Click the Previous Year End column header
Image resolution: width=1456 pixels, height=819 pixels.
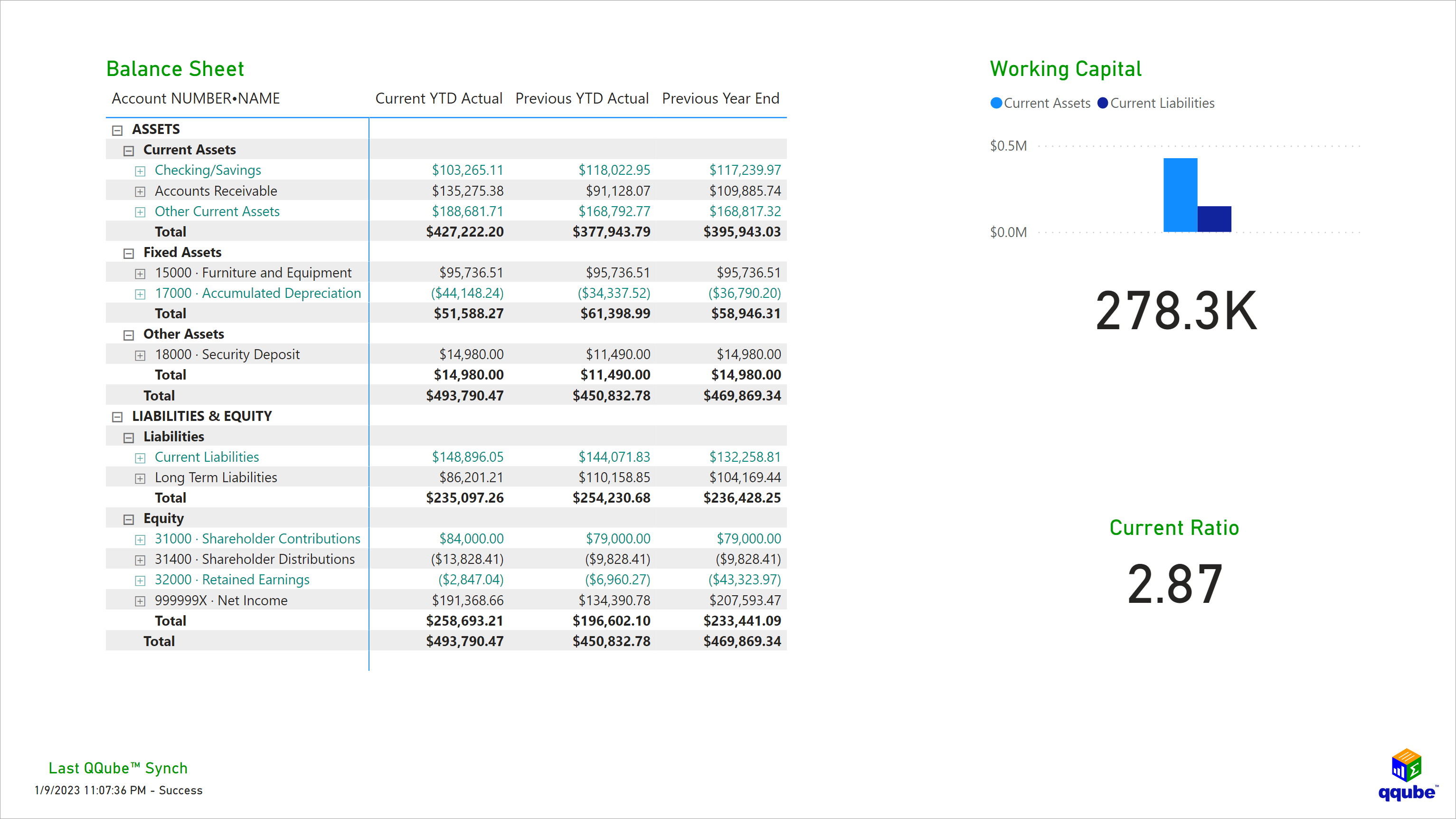[721, 98]
